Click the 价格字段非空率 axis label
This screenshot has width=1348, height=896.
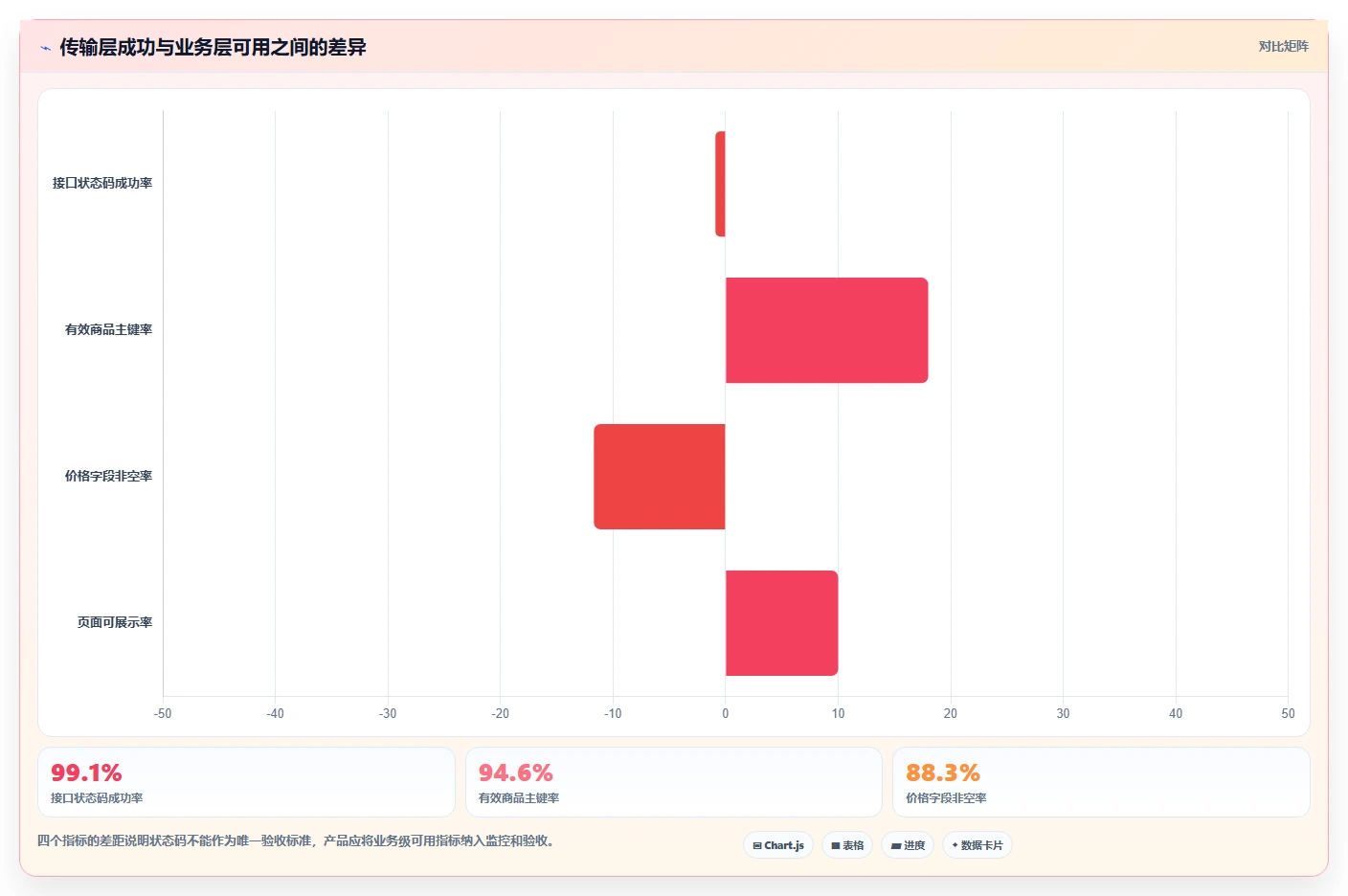coord(108,476)
